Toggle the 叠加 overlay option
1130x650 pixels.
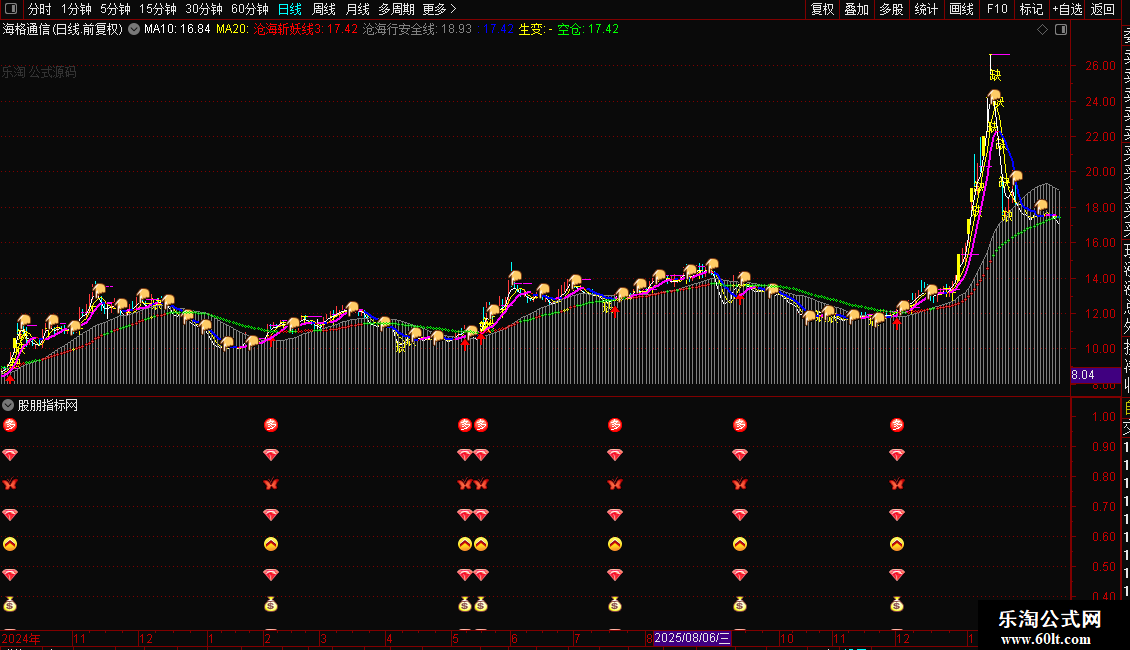(856, 9)
